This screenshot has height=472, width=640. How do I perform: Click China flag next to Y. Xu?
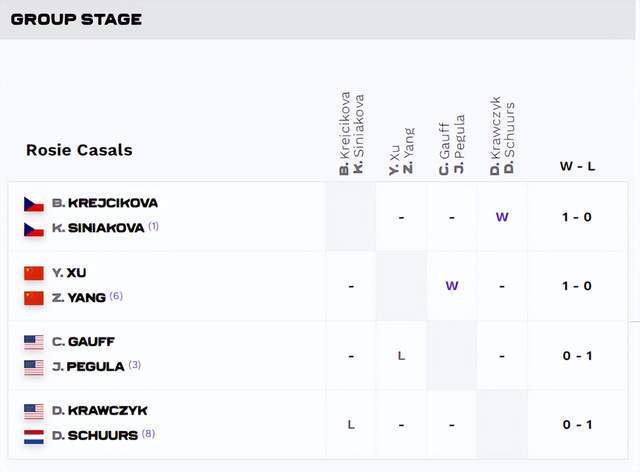(34, 273)
